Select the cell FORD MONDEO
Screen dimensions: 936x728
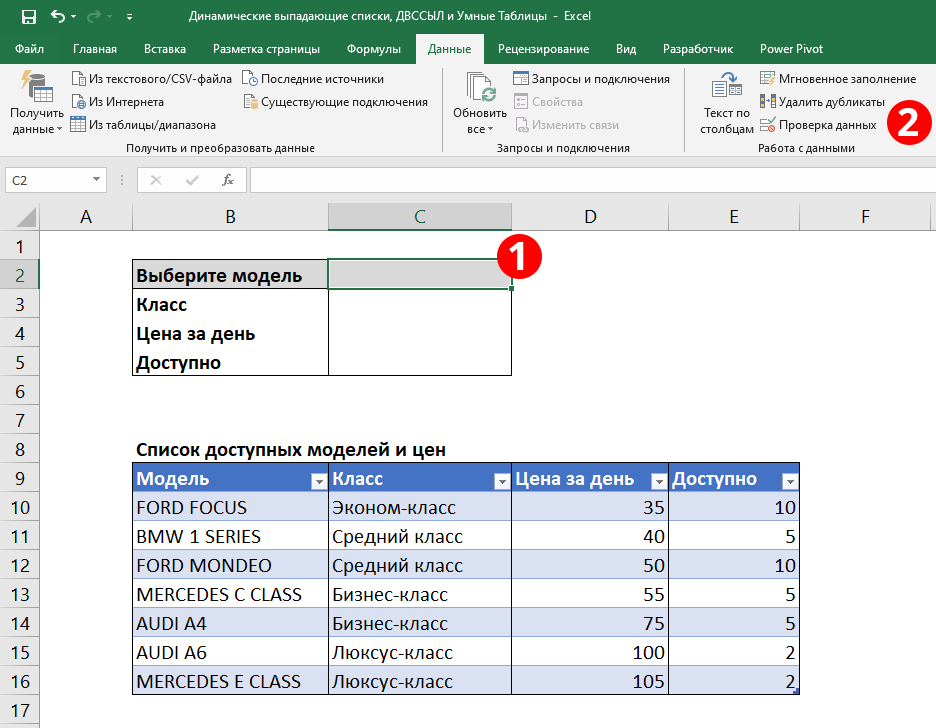[230, 565]
